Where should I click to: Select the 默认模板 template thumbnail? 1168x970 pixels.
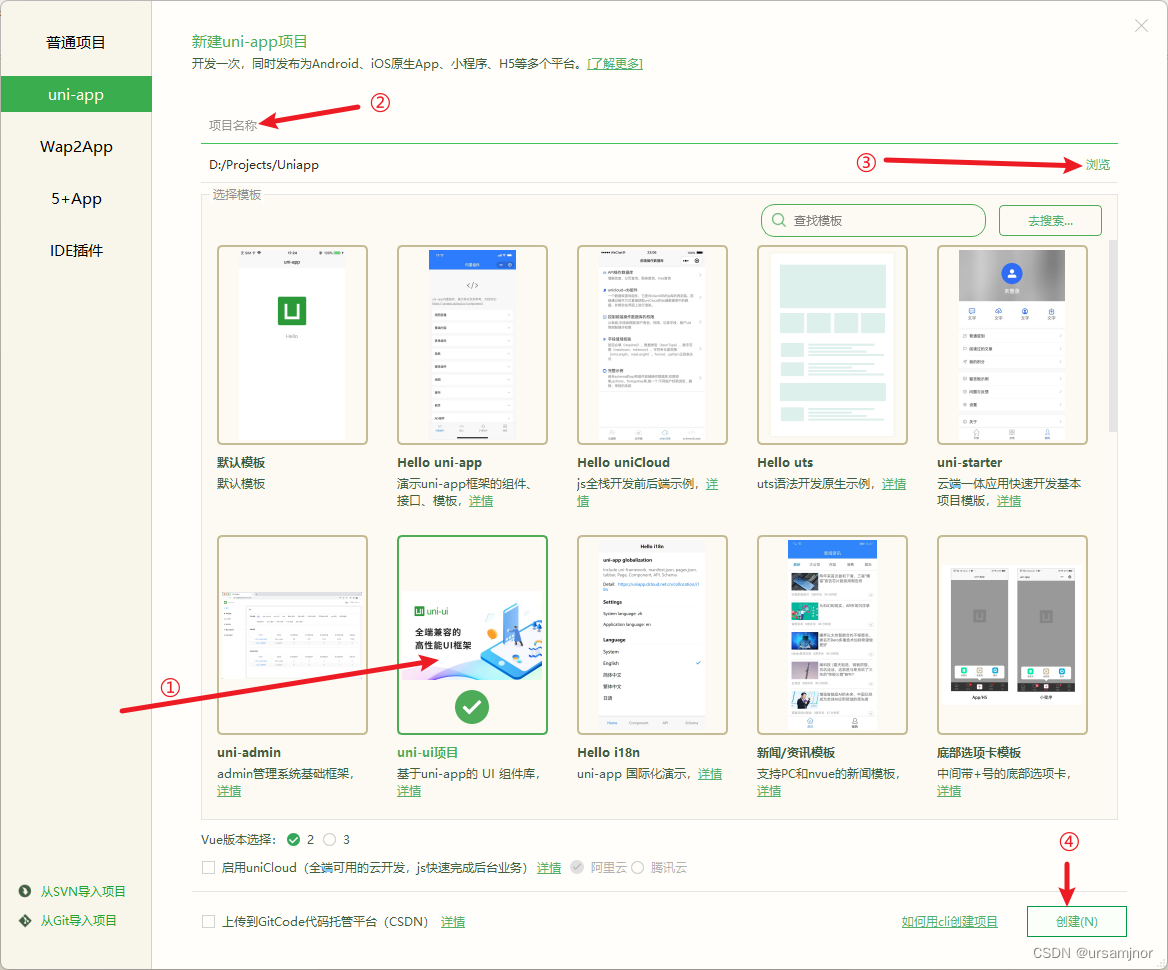coord(292,345)
